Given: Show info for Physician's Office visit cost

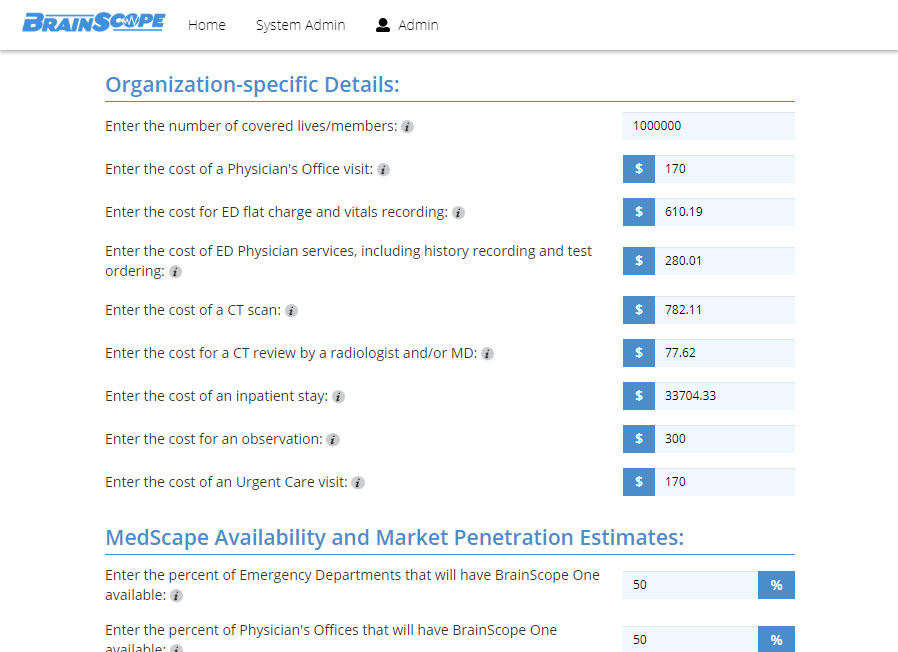Looking at the screenshot, I should (x=383, y=170).
